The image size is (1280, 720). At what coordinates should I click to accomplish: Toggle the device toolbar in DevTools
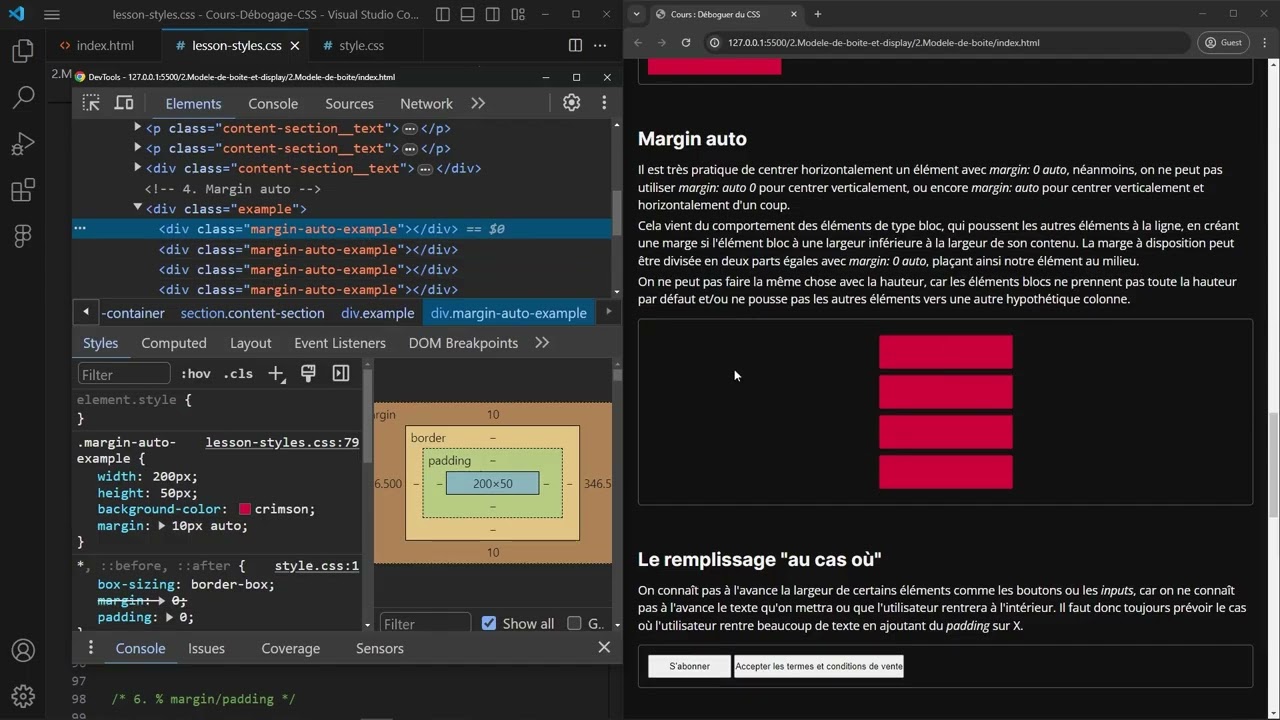tap(124, 103)
